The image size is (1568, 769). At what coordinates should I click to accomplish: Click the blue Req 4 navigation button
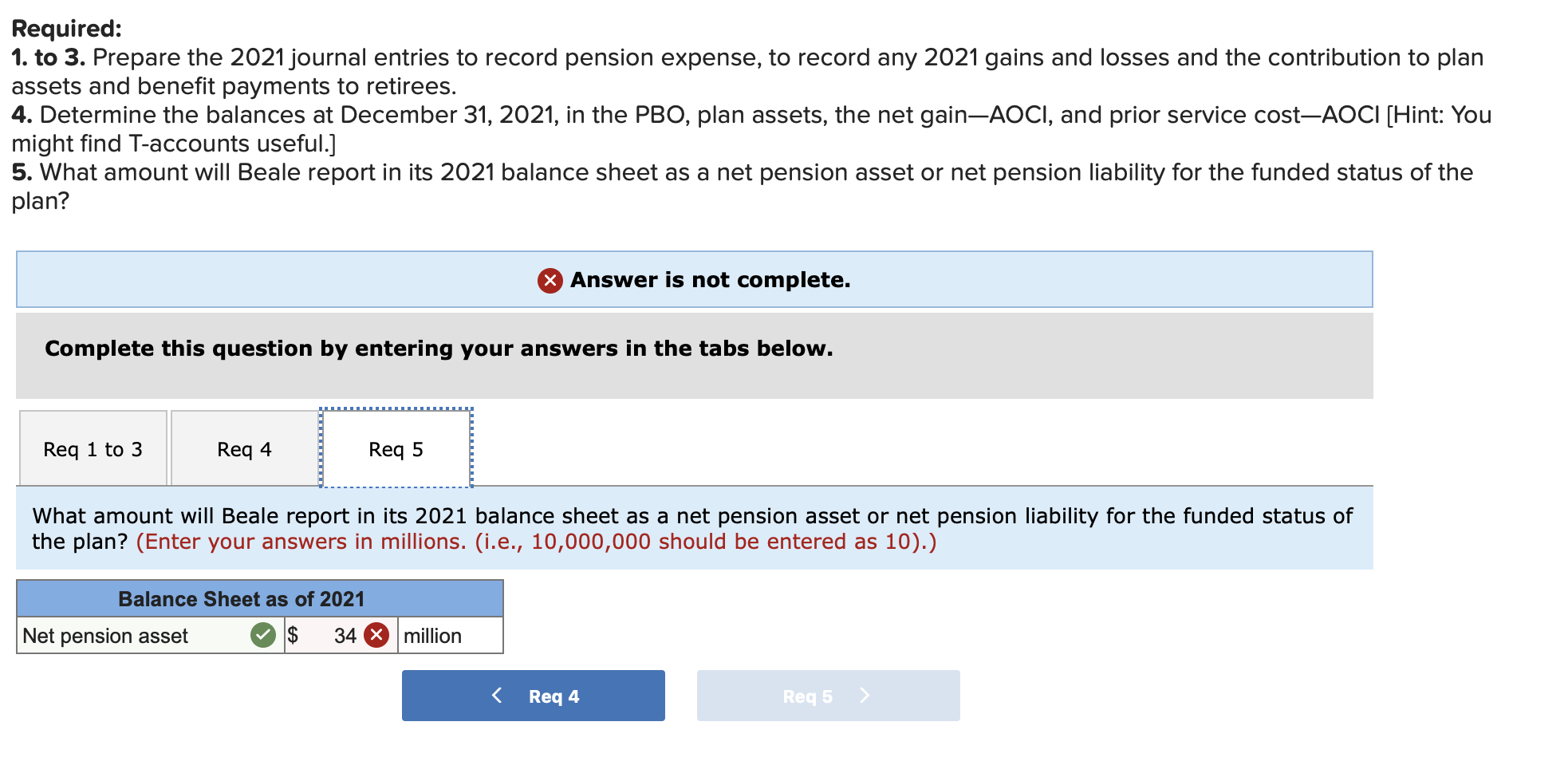point(533,695)
